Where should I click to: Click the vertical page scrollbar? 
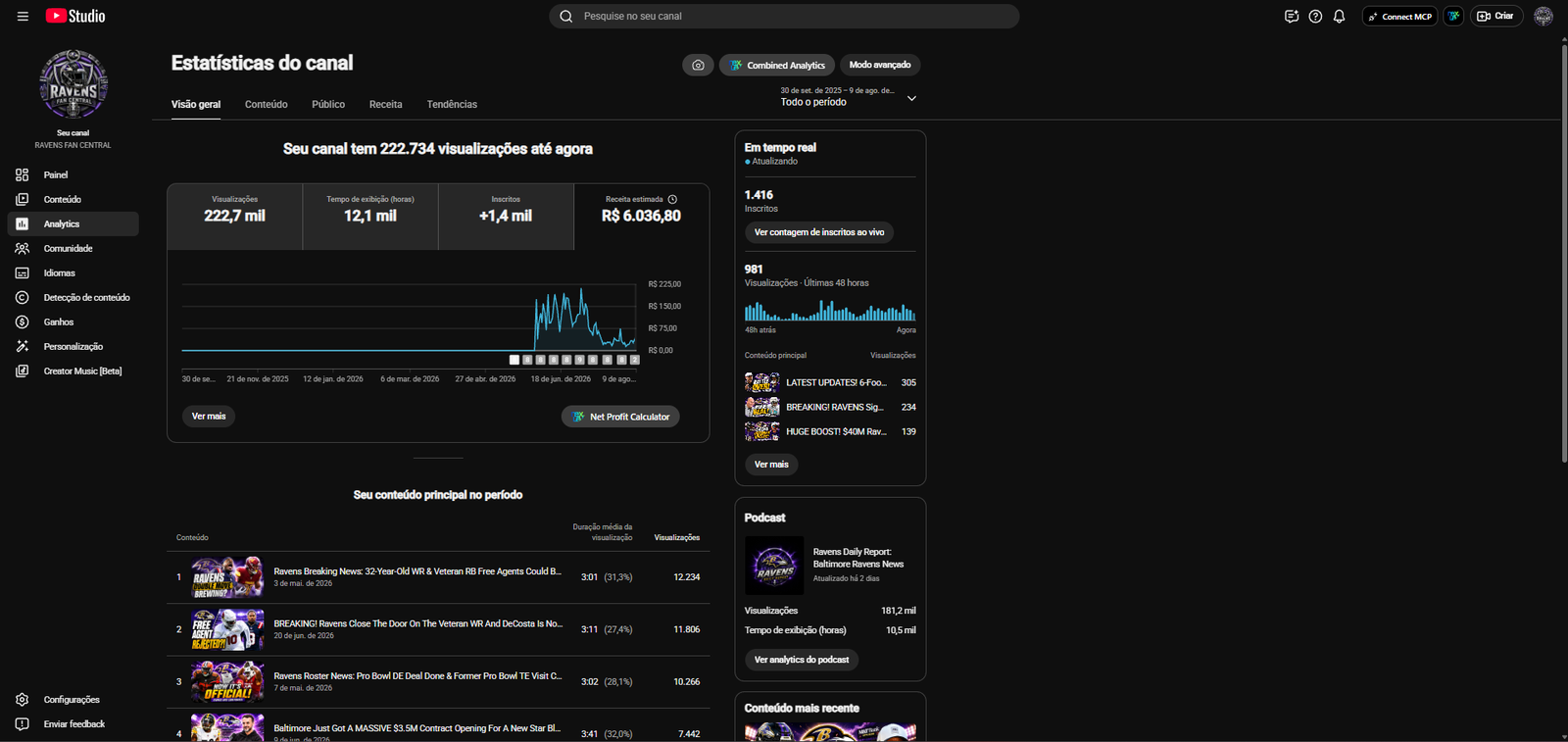[1564, 254]
